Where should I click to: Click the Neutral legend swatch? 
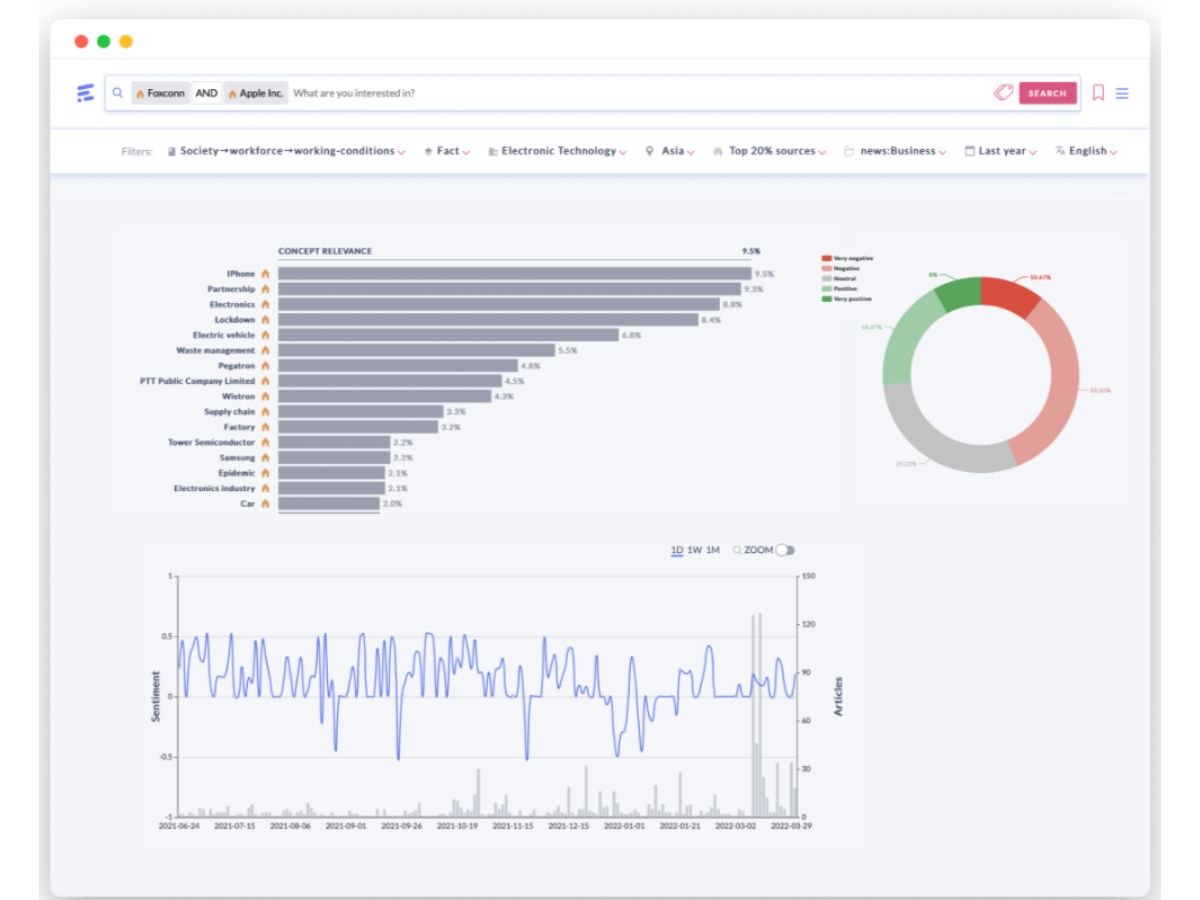point(826,278)
